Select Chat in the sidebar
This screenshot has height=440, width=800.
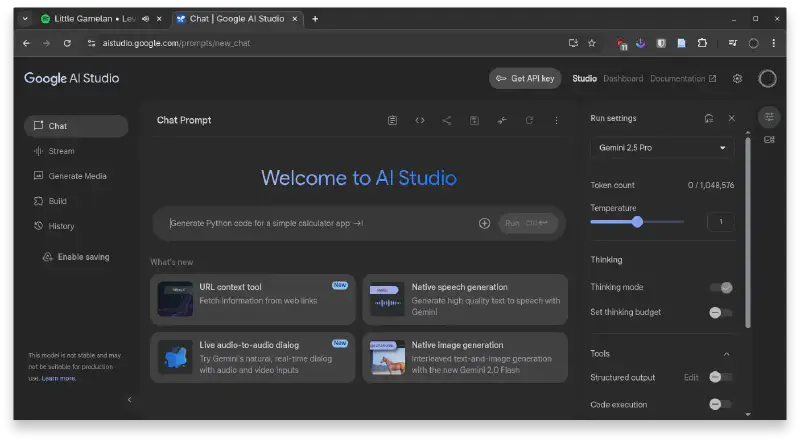[x=76, y=126]
